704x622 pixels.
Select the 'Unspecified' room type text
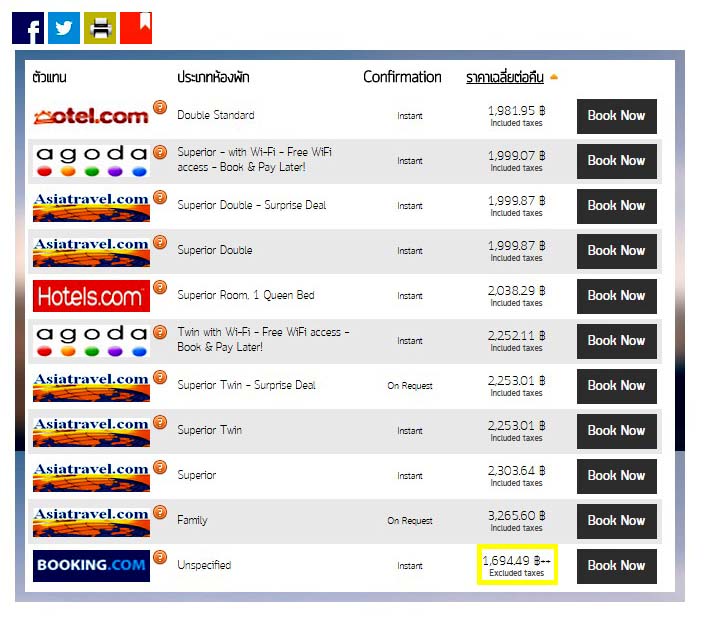coord(204,565)
